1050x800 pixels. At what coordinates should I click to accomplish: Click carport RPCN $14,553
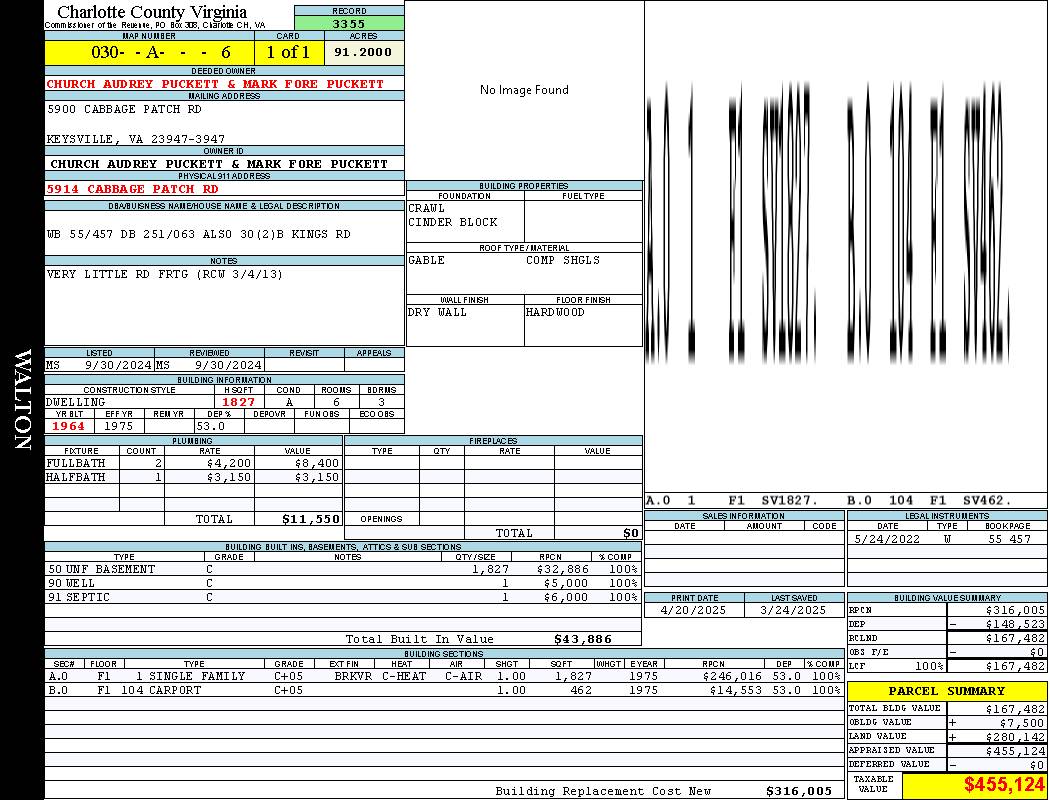[735, 690]
